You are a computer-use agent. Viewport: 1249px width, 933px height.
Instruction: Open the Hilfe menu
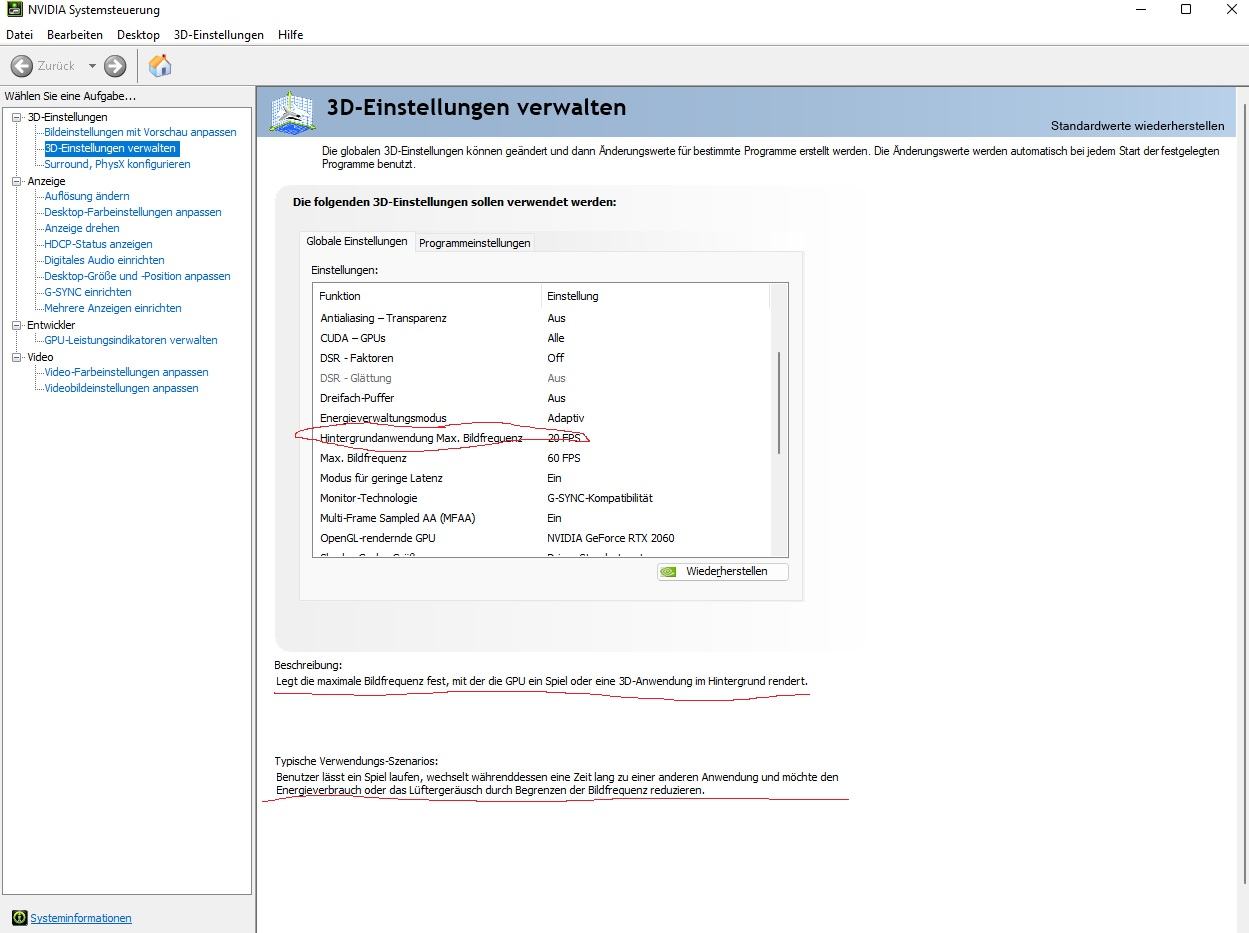point(291,34)
